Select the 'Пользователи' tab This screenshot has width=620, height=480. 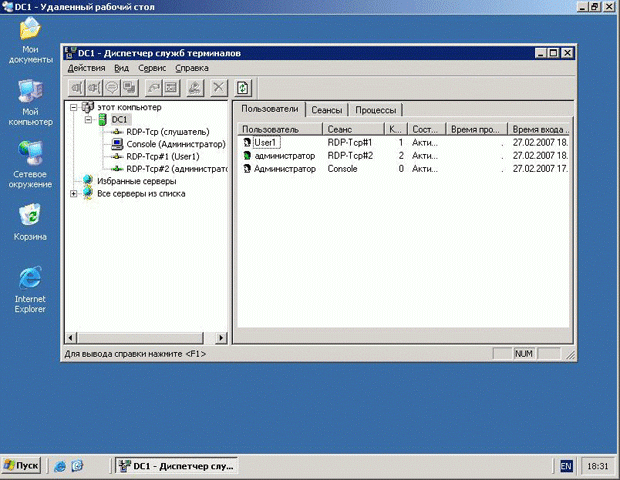(270, 109)
